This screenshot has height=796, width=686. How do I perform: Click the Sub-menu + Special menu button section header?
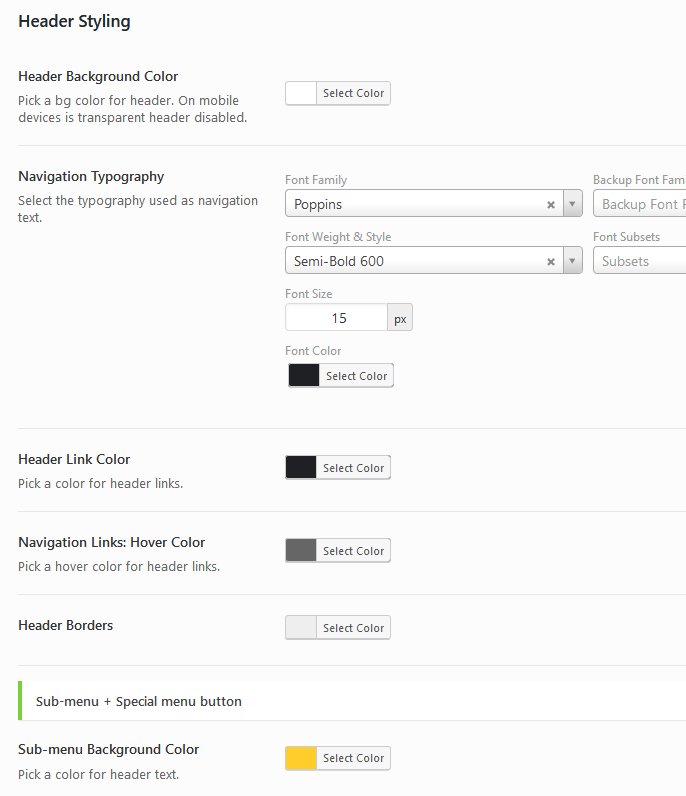139,701
